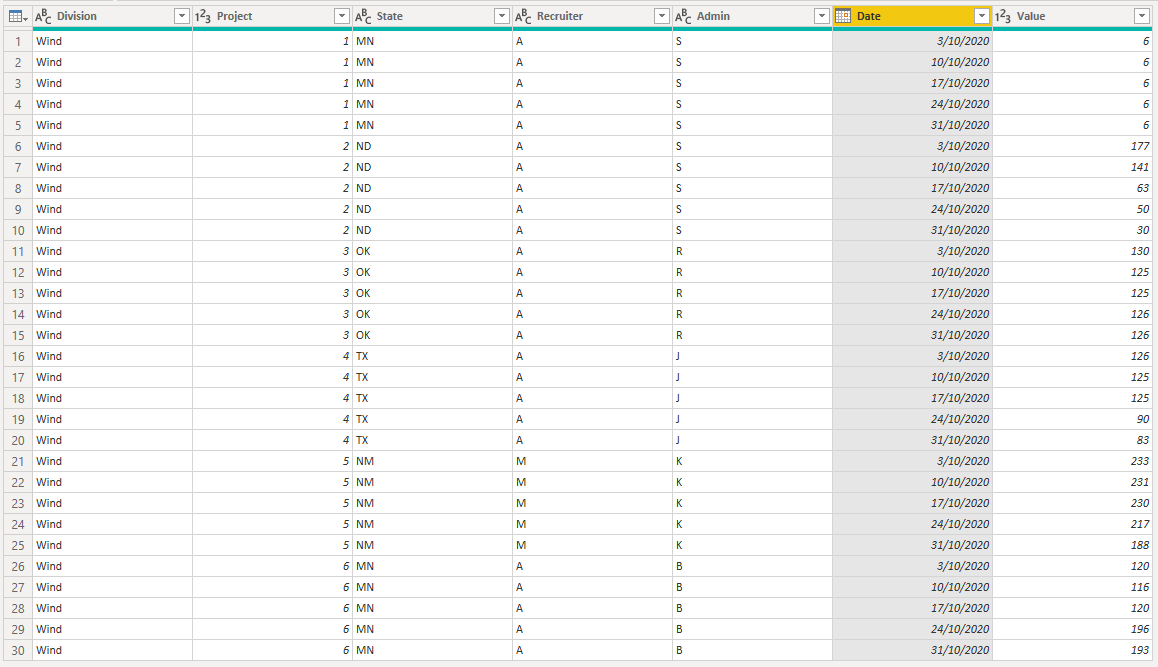Image resolution: width=1158 pixels, height=667 pixels.
Task: Open the table menu icon in header corner
Action: click(18, 16)
